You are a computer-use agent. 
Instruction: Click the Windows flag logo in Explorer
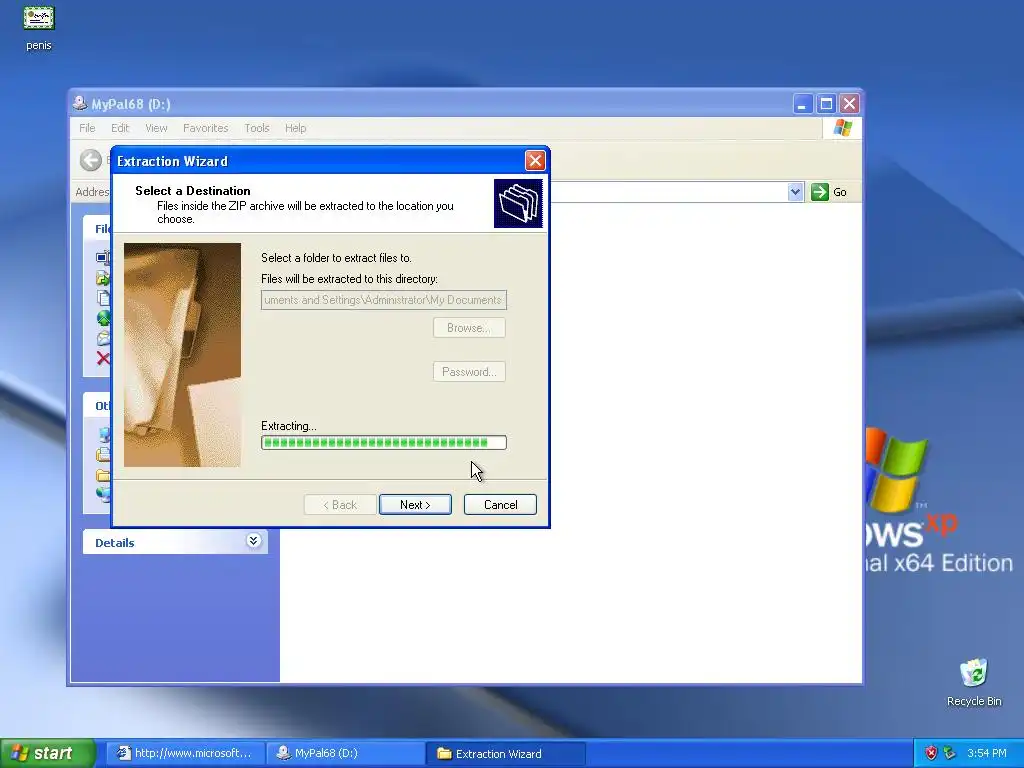(x=842, y=128)
